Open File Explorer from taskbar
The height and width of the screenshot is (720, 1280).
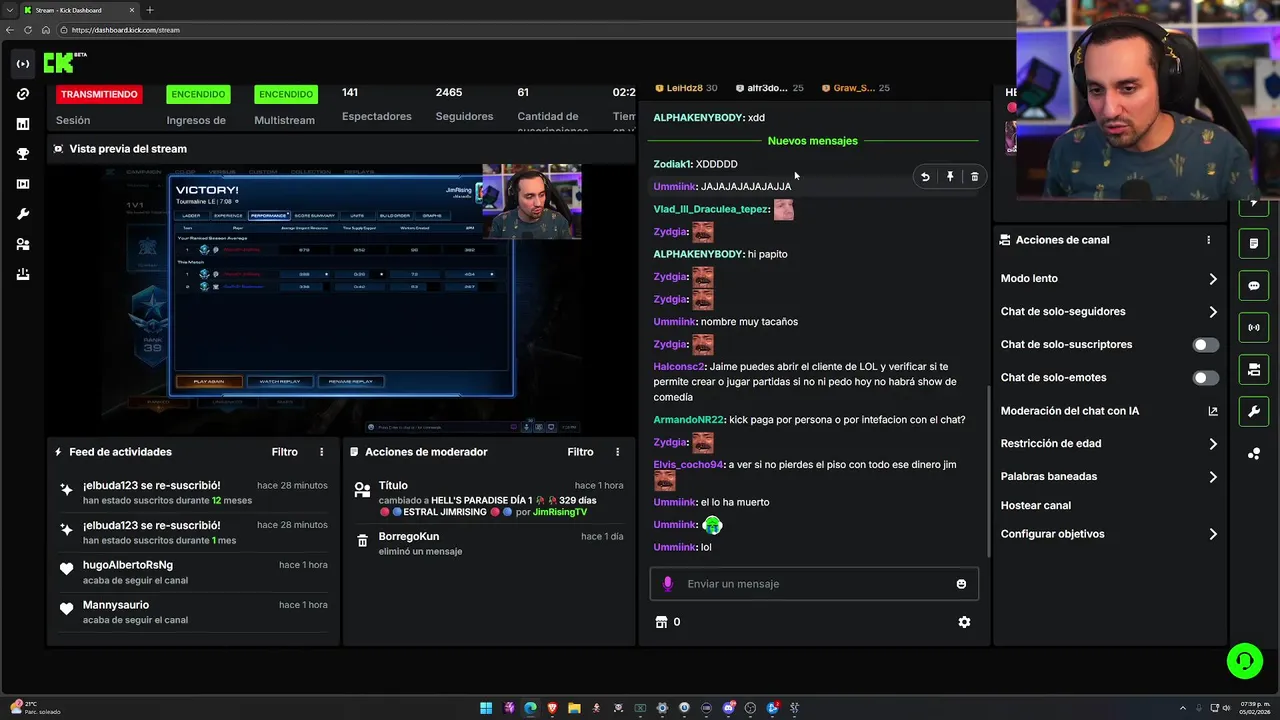(574, 708)
